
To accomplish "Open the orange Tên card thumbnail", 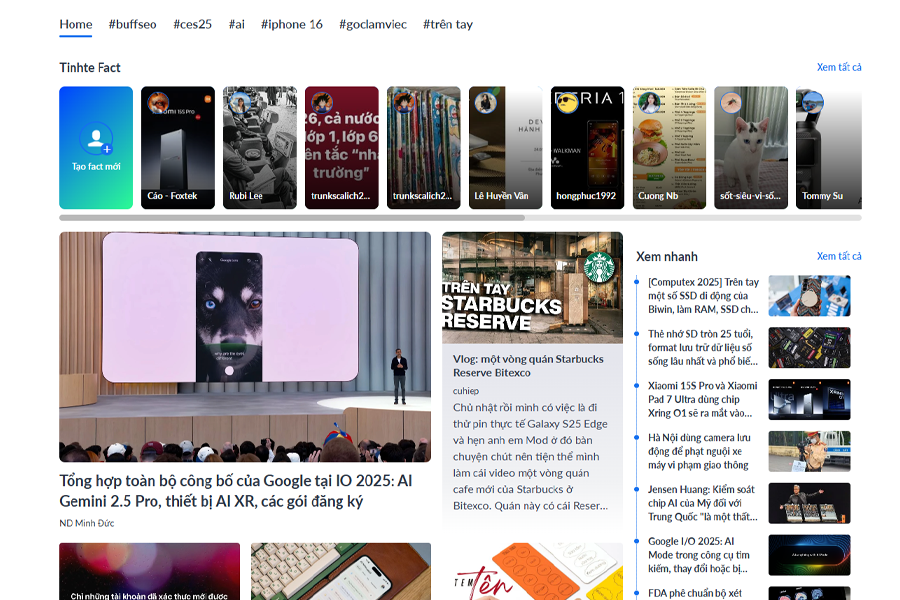I will [x=532, y=571].
